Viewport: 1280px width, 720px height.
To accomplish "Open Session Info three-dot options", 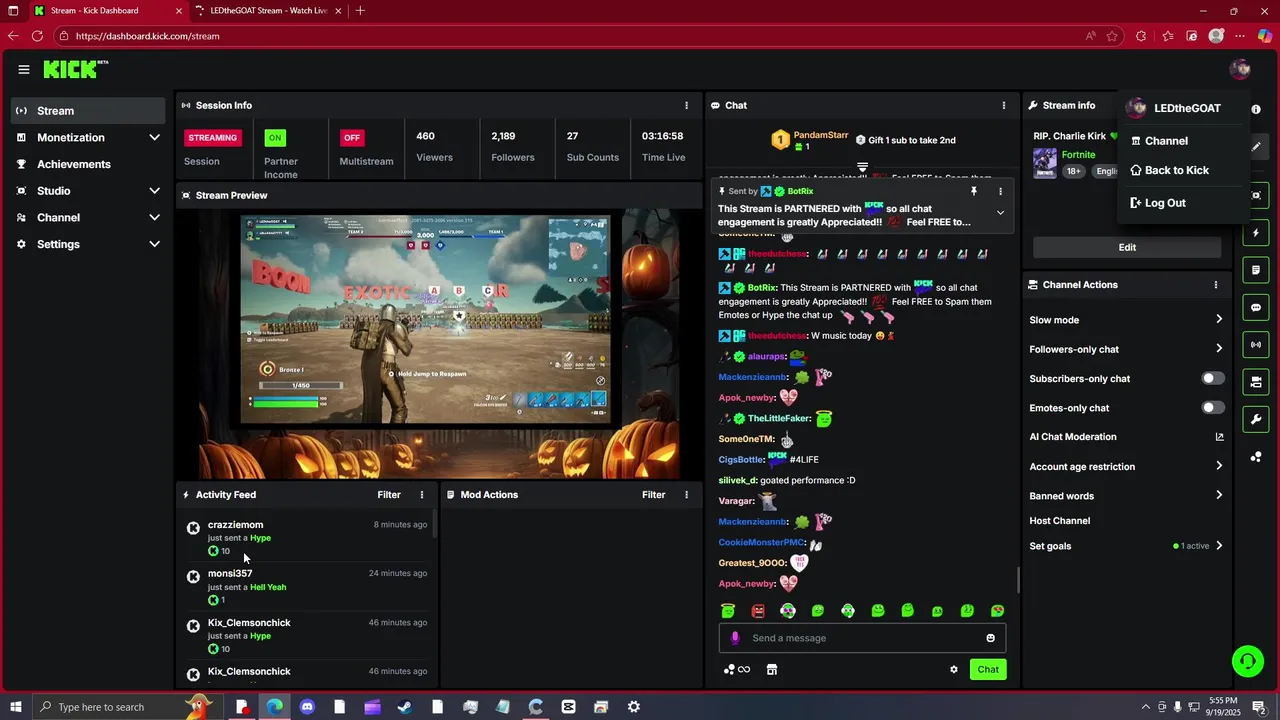I will (686, 105).
